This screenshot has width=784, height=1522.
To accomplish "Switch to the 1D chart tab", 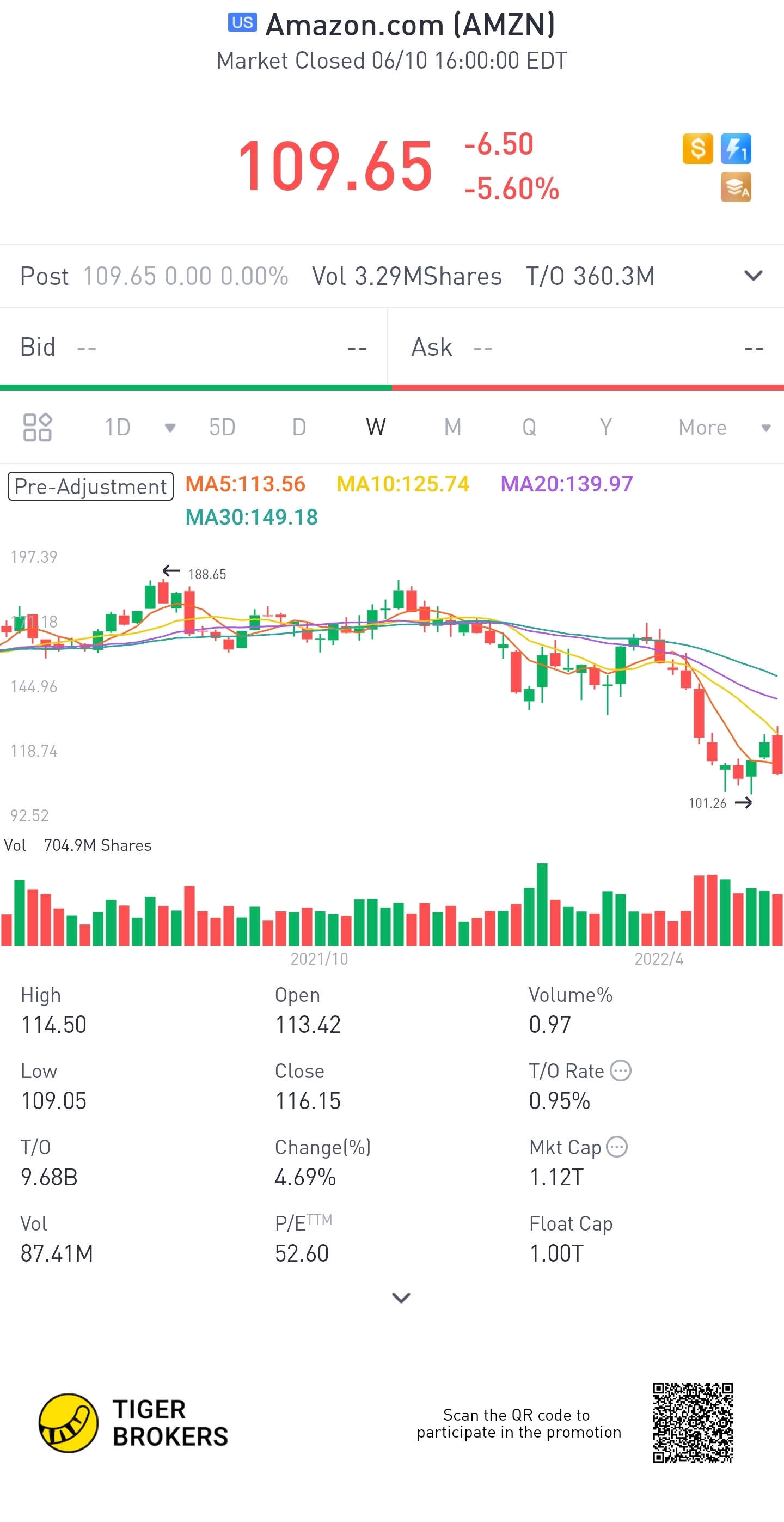I will click(x=118, y=427).
